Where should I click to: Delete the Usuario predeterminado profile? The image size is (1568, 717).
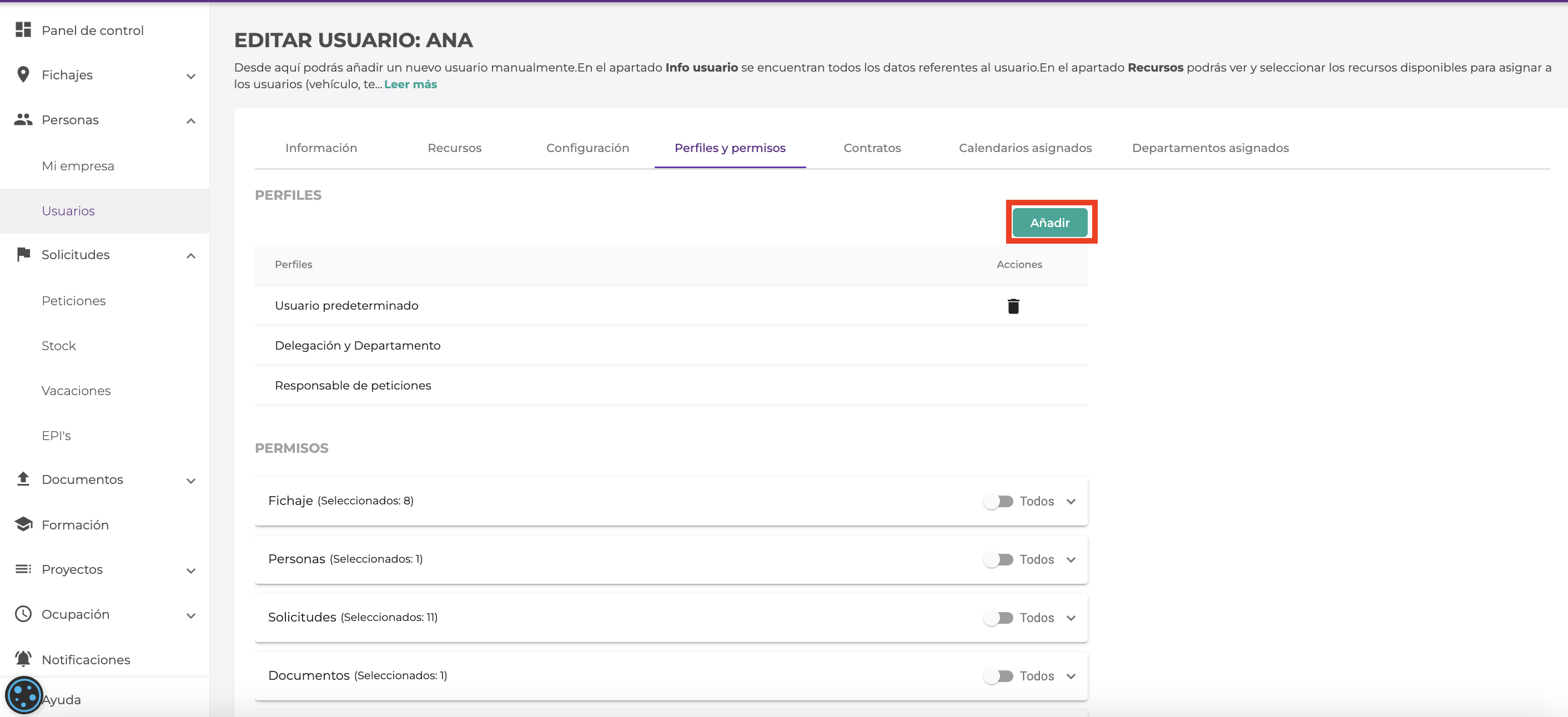[1013, 306]
